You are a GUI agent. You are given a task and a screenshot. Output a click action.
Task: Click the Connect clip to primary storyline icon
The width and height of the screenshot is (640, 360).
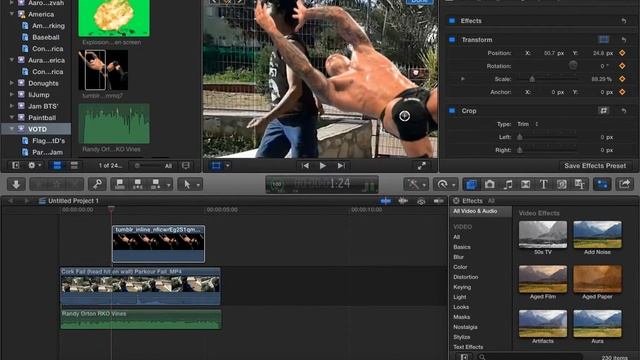click(120, 184)
